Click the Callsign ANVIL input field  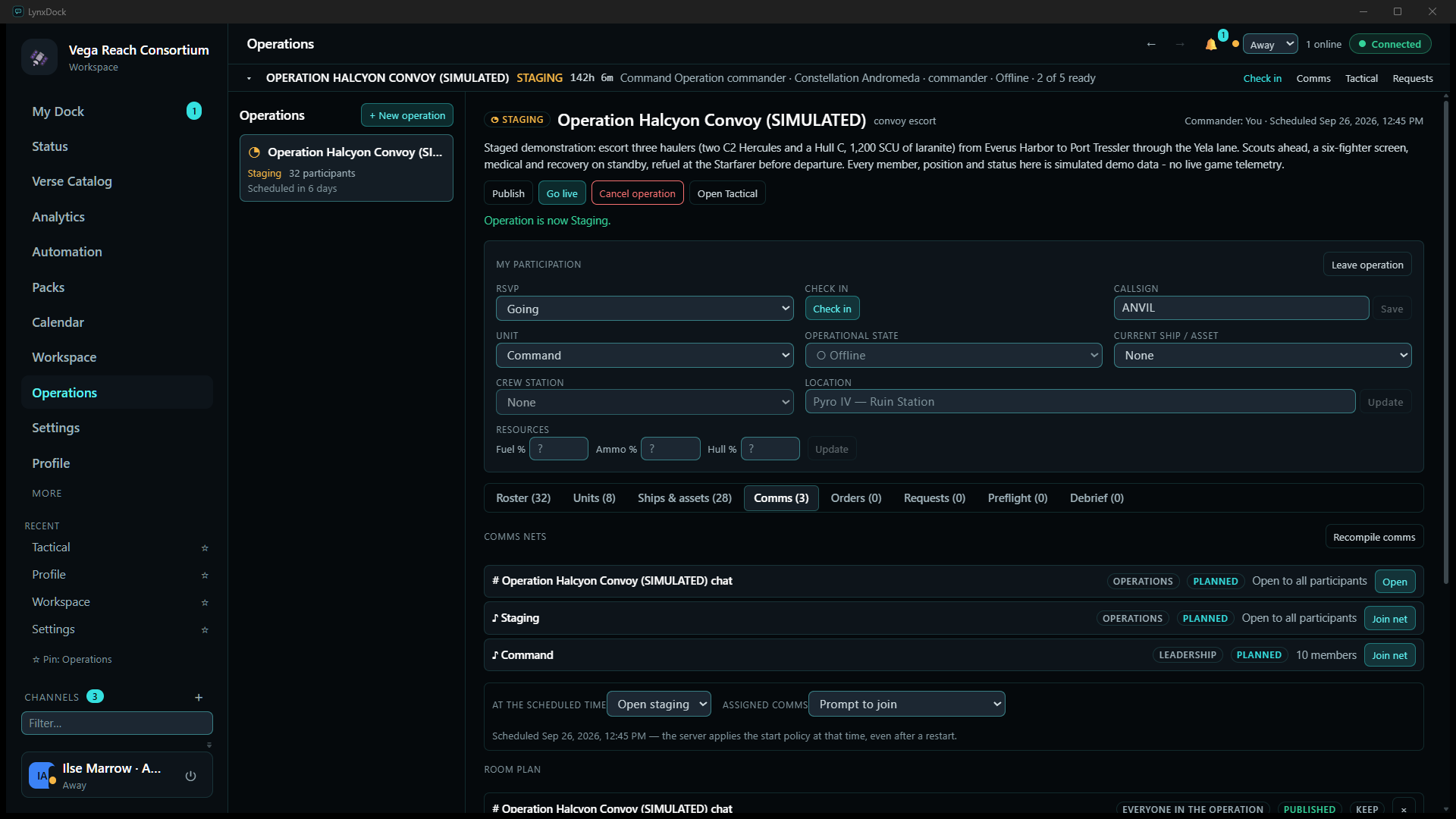click(1241, 308)
